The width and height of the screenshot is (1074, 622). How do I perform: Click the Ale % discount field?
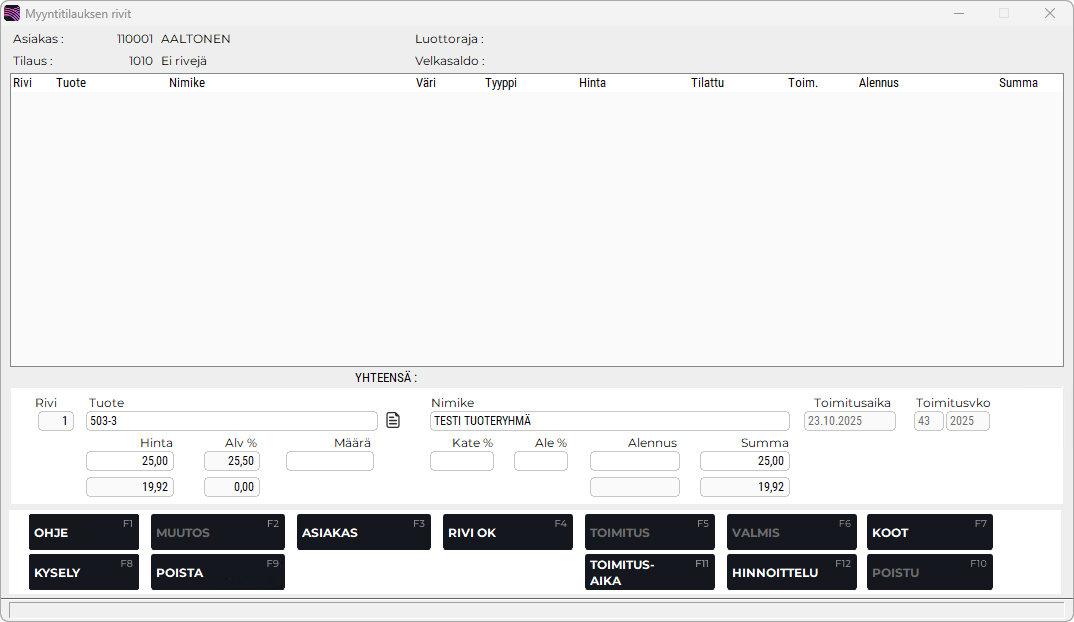point(540,461)
